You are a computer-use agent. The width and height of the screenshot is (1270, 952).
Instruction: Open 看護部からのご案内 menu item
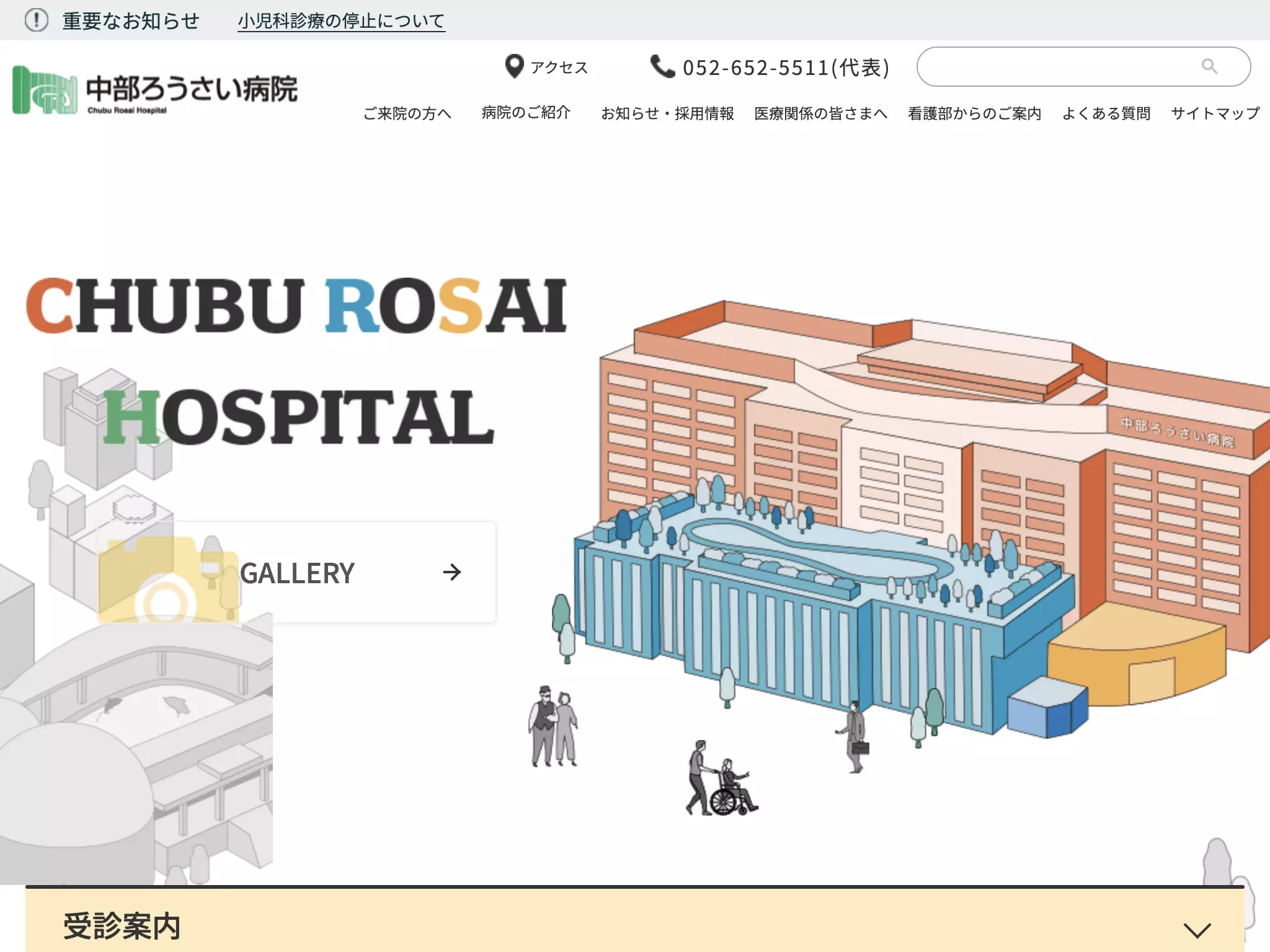pyautogui.click(x=975, y=113)
